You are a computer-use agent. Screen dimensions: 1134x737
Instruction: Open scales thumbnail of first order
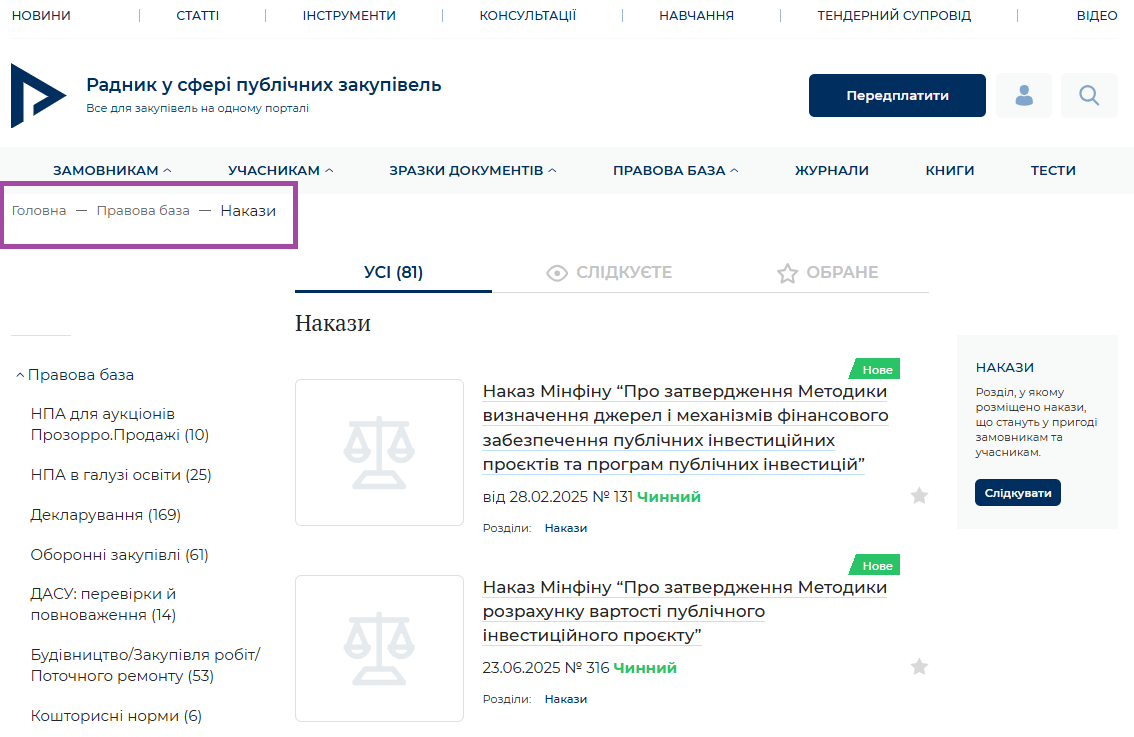pos(379,452)
